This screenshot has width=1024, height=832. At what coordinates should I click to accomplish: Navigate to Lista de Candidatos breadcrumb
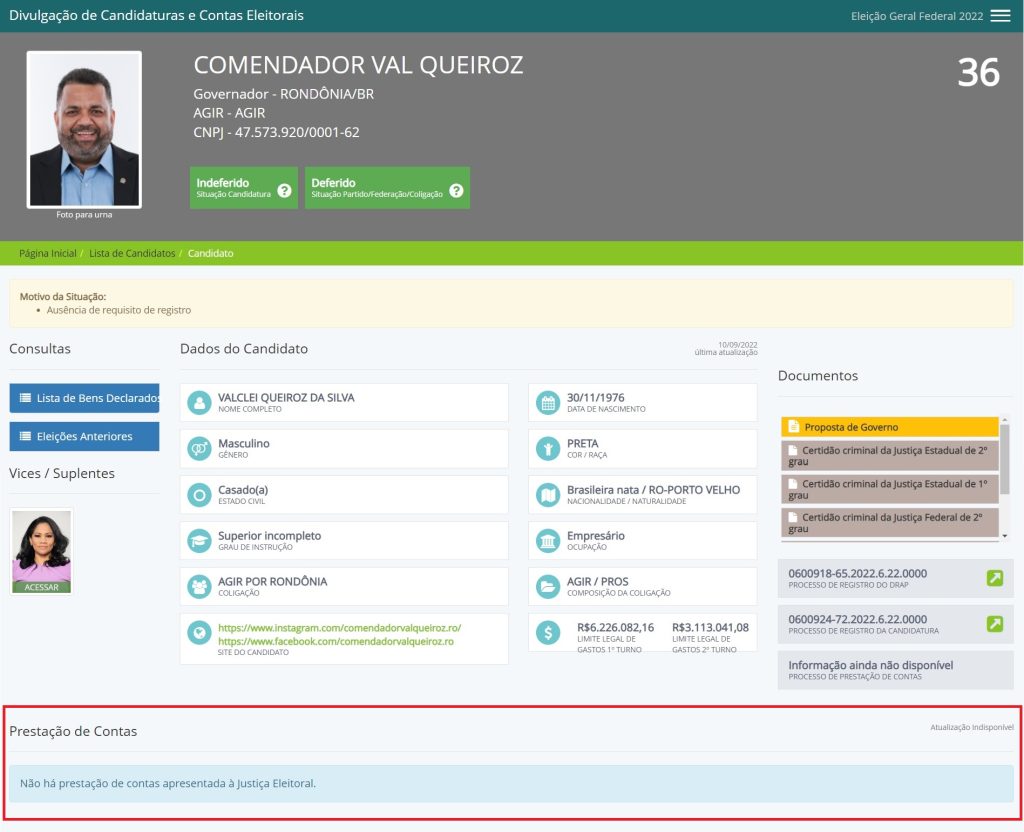(132, 254)
